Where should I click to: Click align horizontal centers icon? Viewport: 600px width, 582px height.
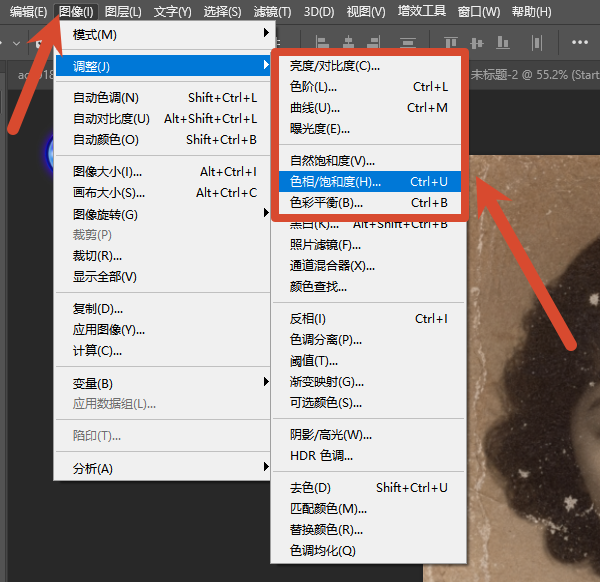click(x=348, y=42)
